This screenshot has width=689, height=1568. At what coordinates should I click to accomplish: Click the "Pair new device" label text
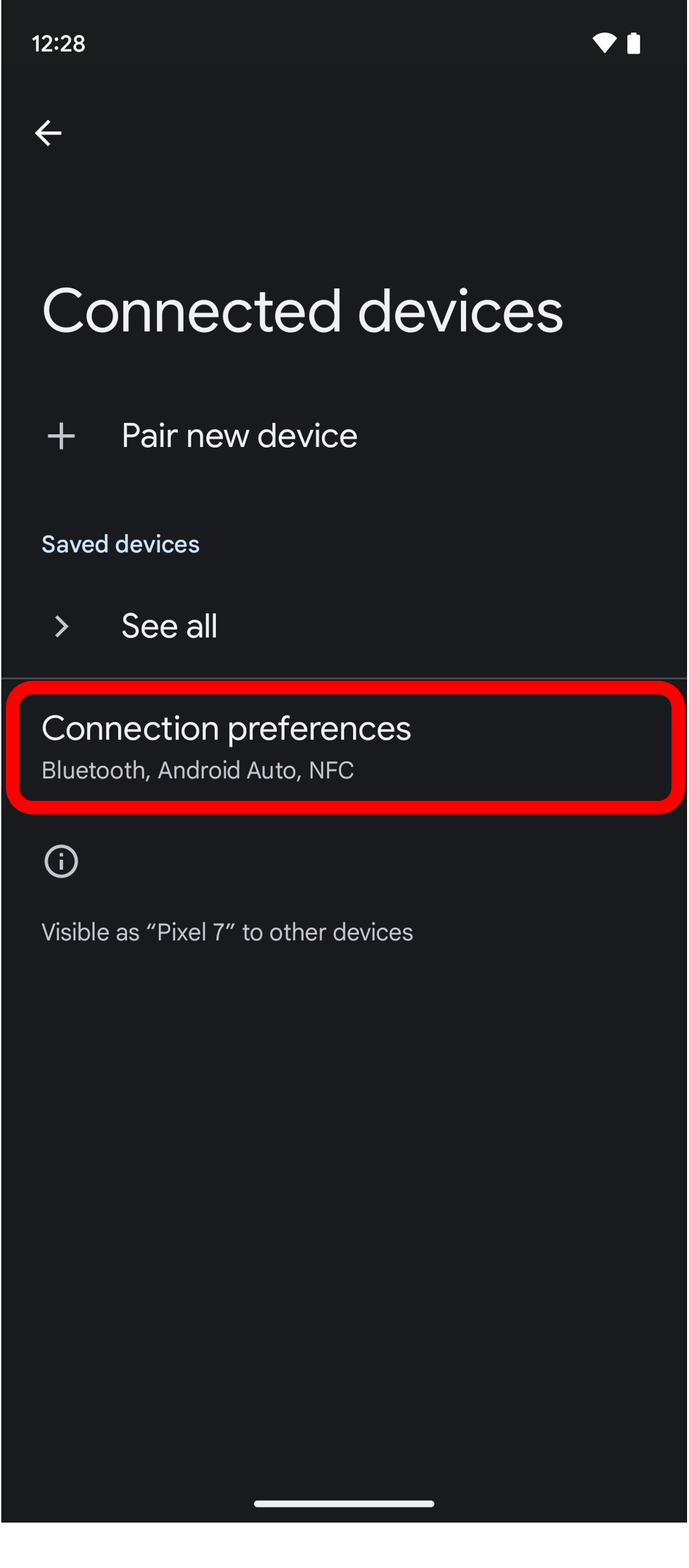(x=239, y=435)
